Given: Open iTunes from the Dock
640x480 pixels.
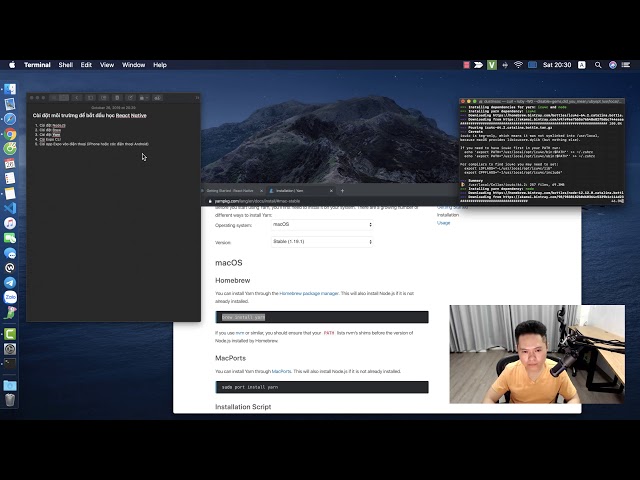Looking at the screenshot, I should pyautogui.click(x=10, y=223).
